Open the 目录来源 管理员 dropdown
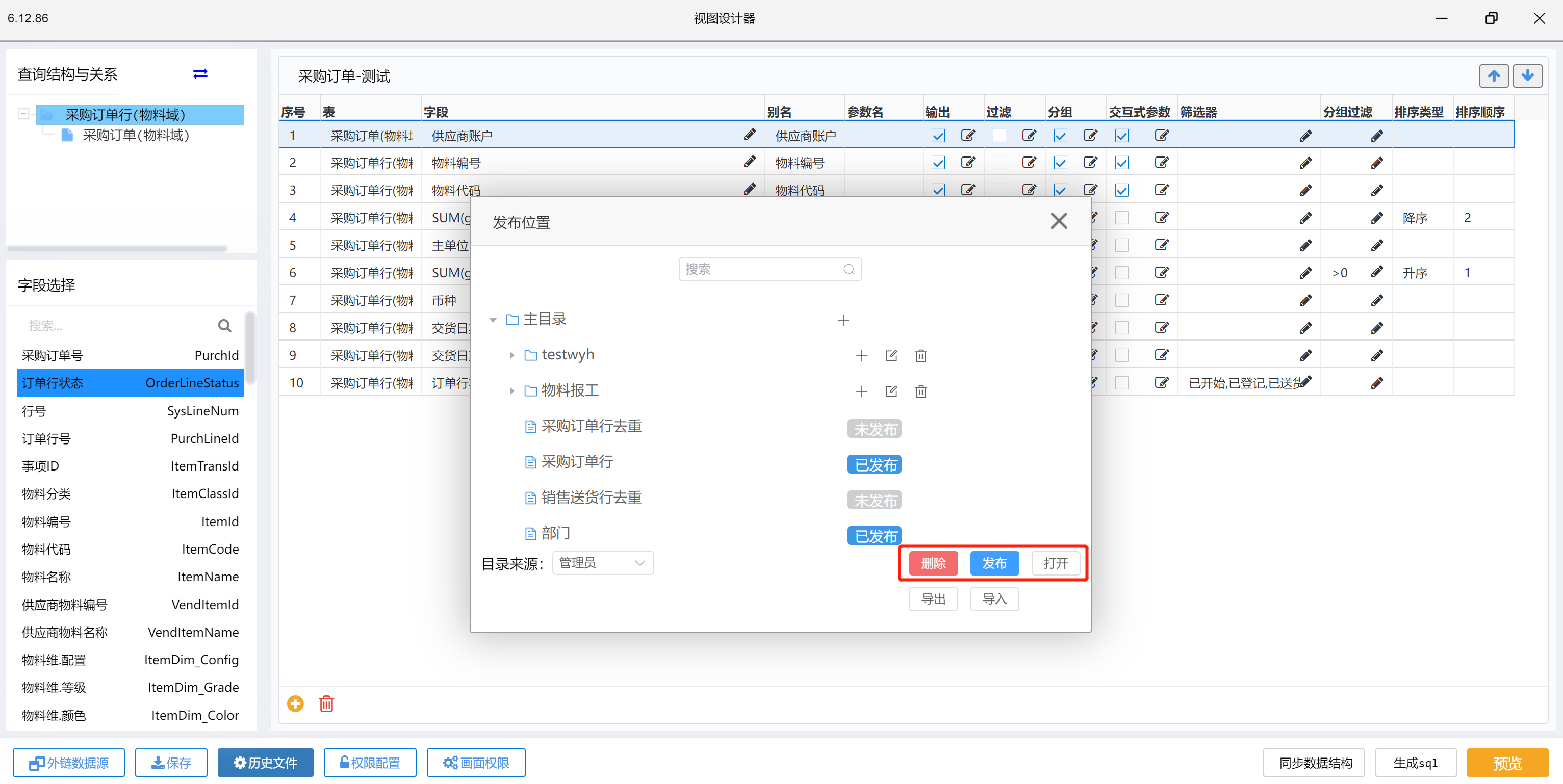The height and width of the screenshot is (784, 1563). (x=603, y=563)
